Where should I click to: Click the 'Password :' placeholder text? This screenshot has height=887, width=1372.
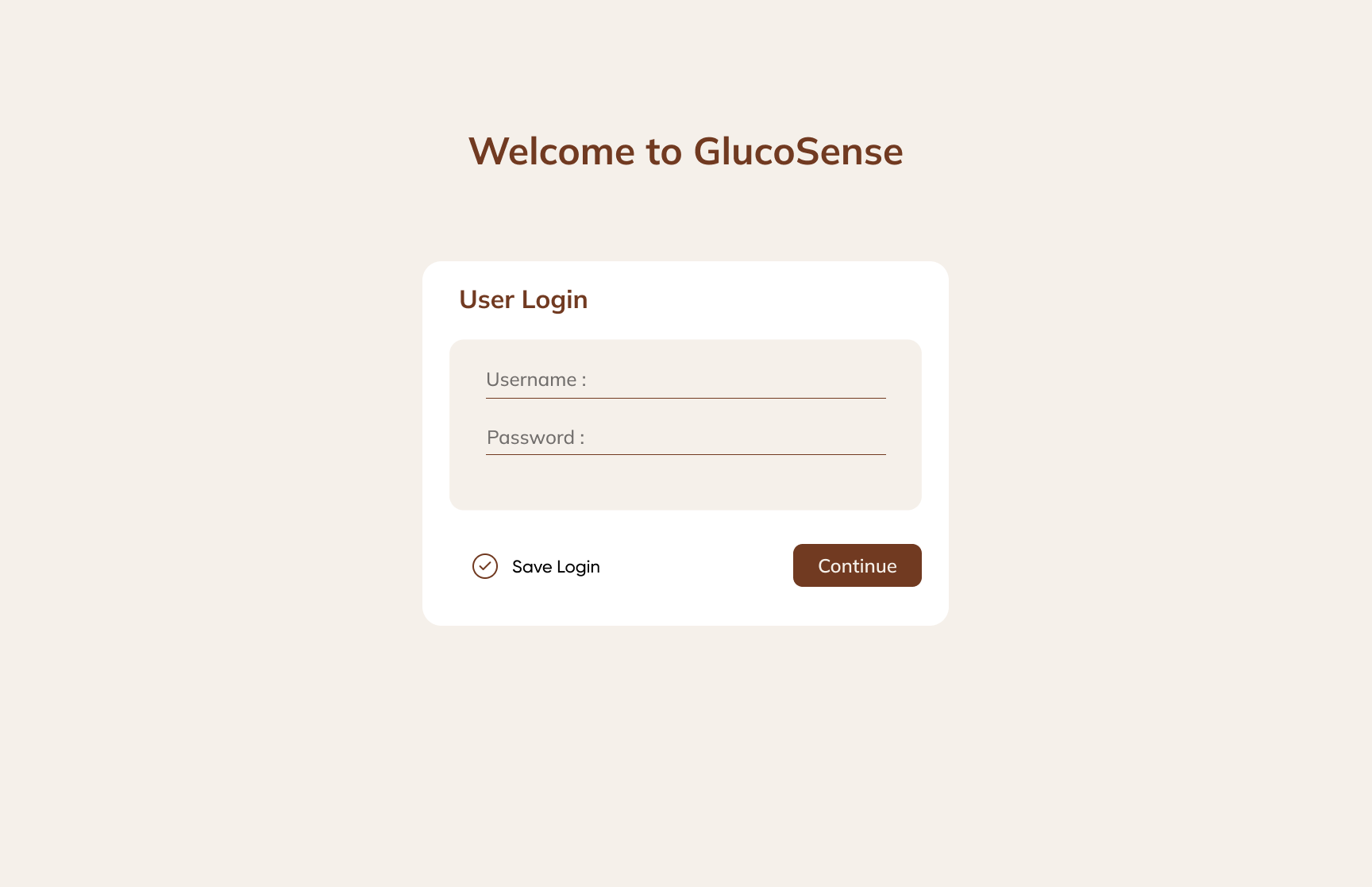(x=535, y=438)
